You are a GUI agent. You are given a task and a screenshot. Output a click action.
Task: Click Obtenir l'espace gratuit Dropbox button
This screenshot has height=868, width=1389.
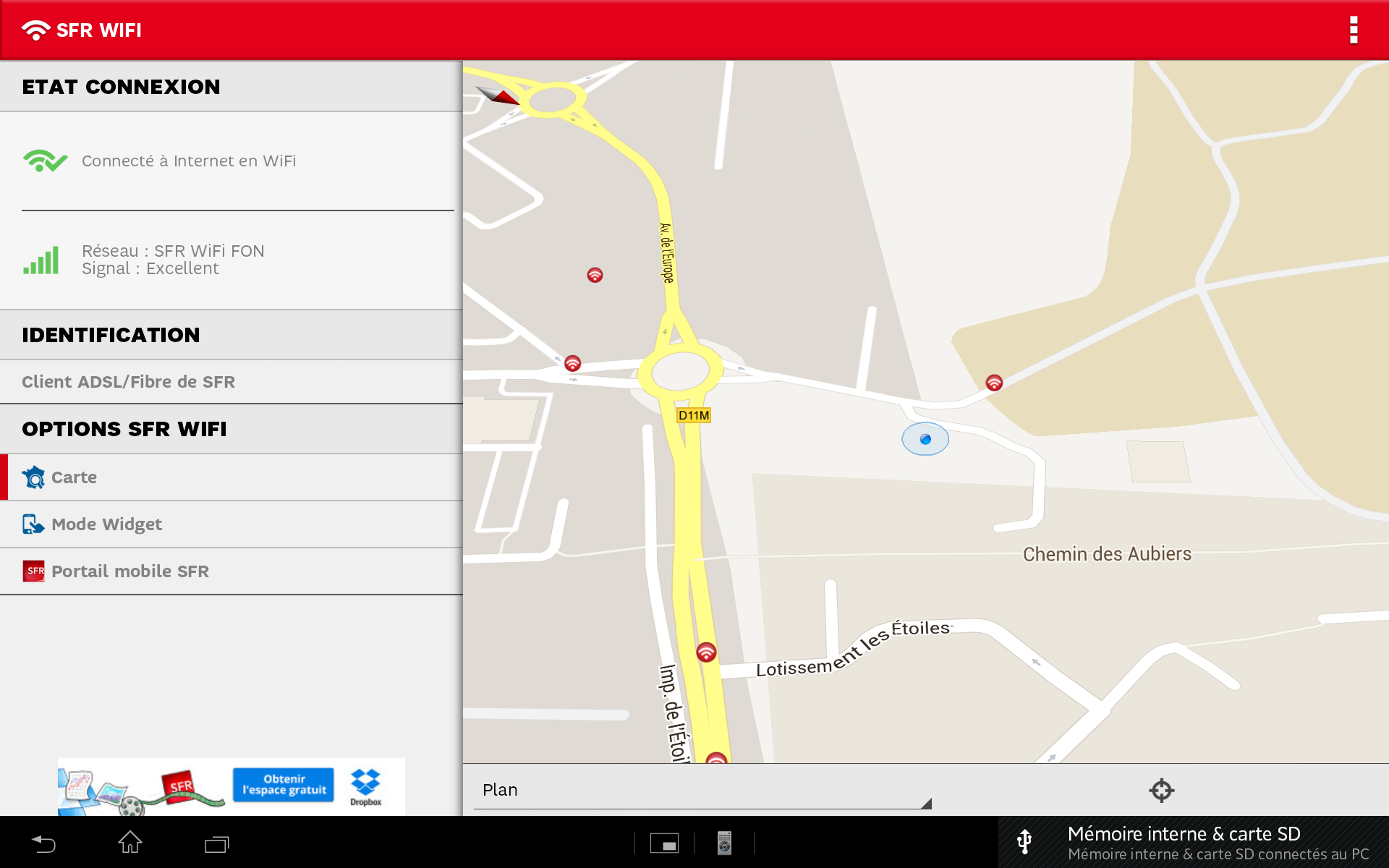[x=284, y=785]
